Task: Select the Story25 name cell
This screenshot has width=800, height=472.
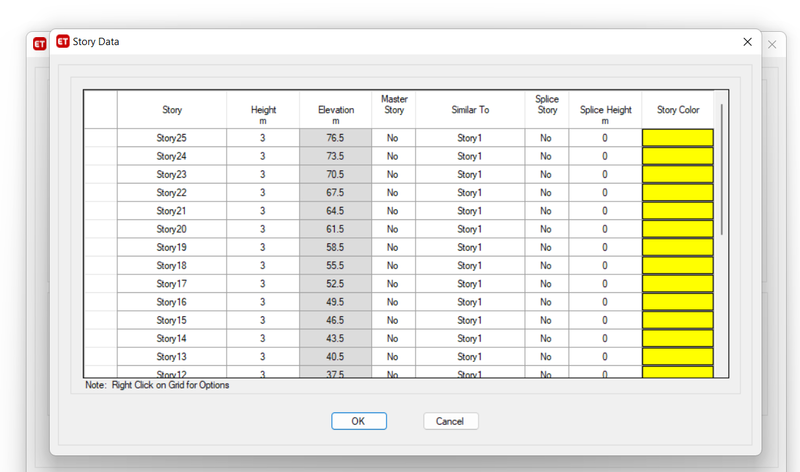Action: click(172, 138)
